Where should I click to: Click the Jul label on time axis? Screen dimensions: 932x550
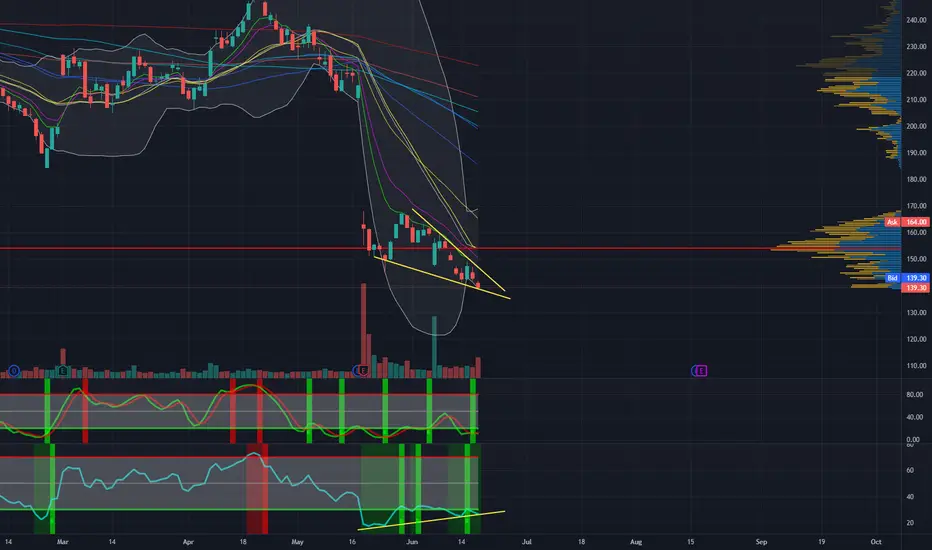[x=526, y=542]
